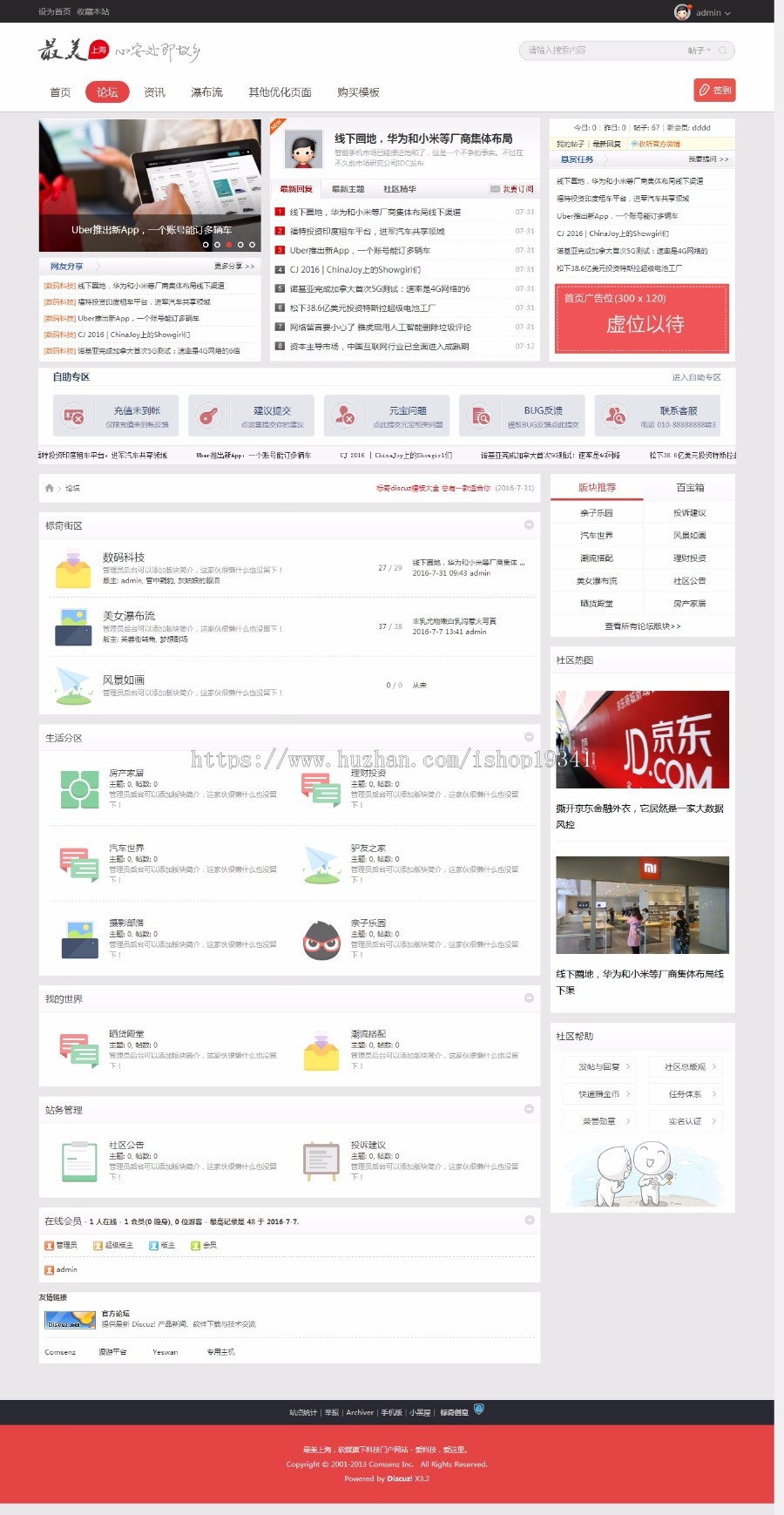Click the 管理员 member legend icon

coord(50,1245)
